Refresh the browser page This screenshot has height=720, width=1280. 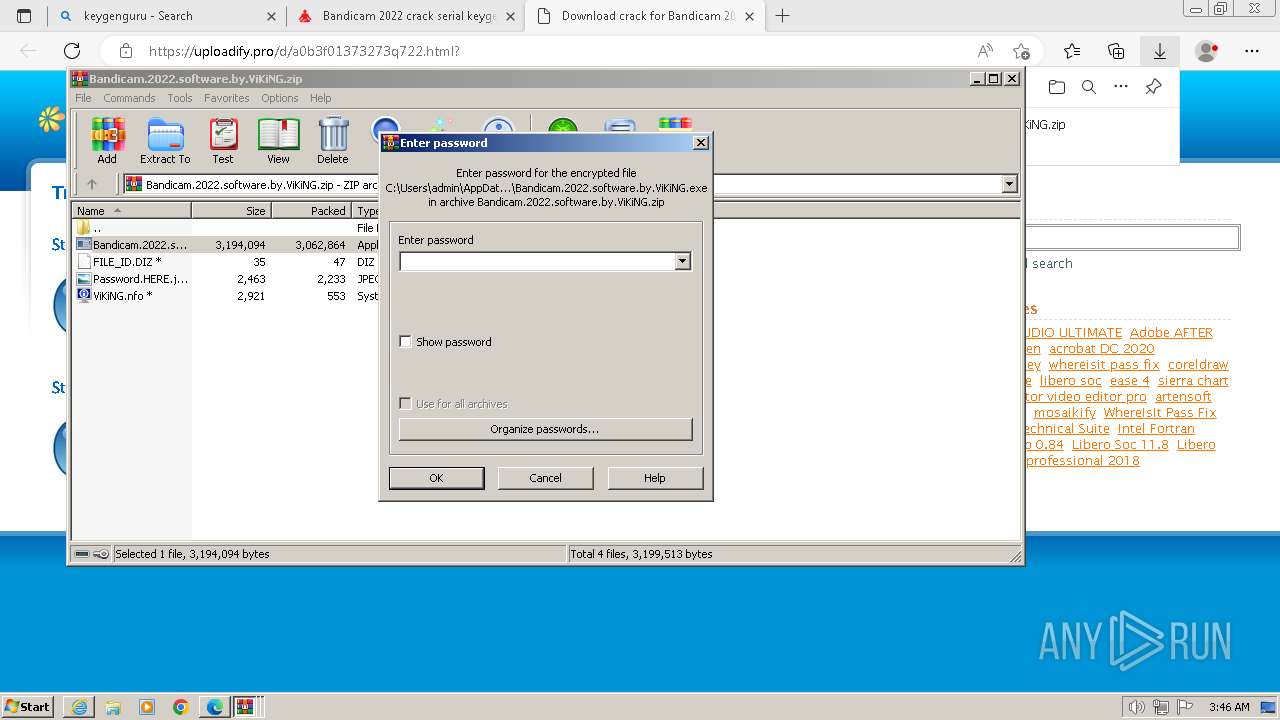pos(72,51)
